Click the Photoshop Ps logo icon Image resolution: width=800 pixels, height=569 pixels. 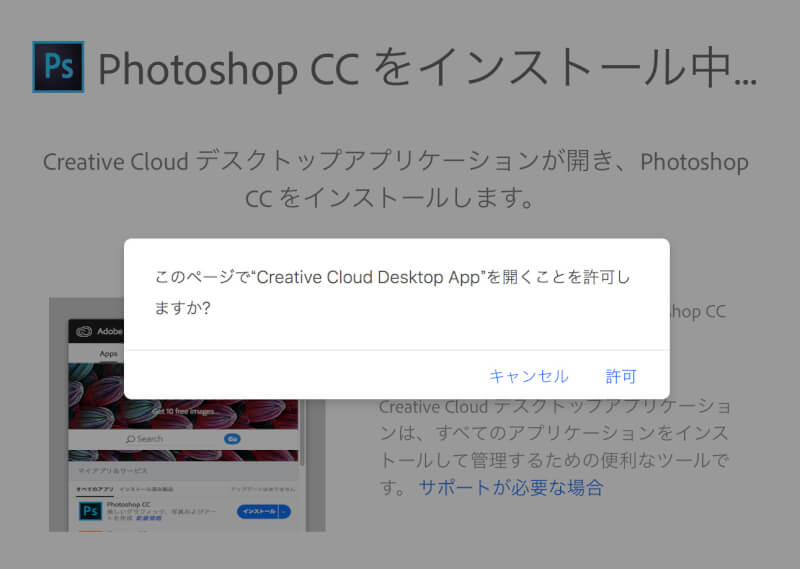[x=58, y=67]
